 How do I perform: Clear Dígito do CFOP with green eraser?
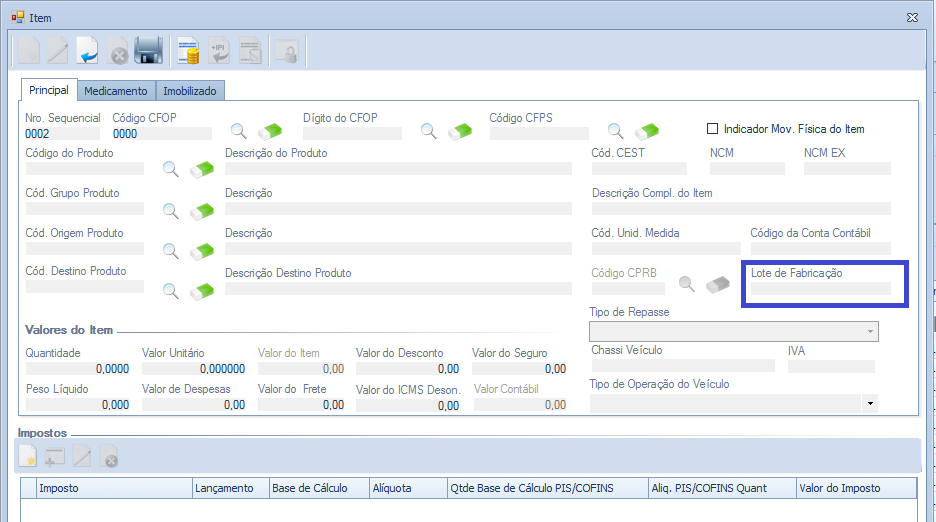click(x=460, y=131)
